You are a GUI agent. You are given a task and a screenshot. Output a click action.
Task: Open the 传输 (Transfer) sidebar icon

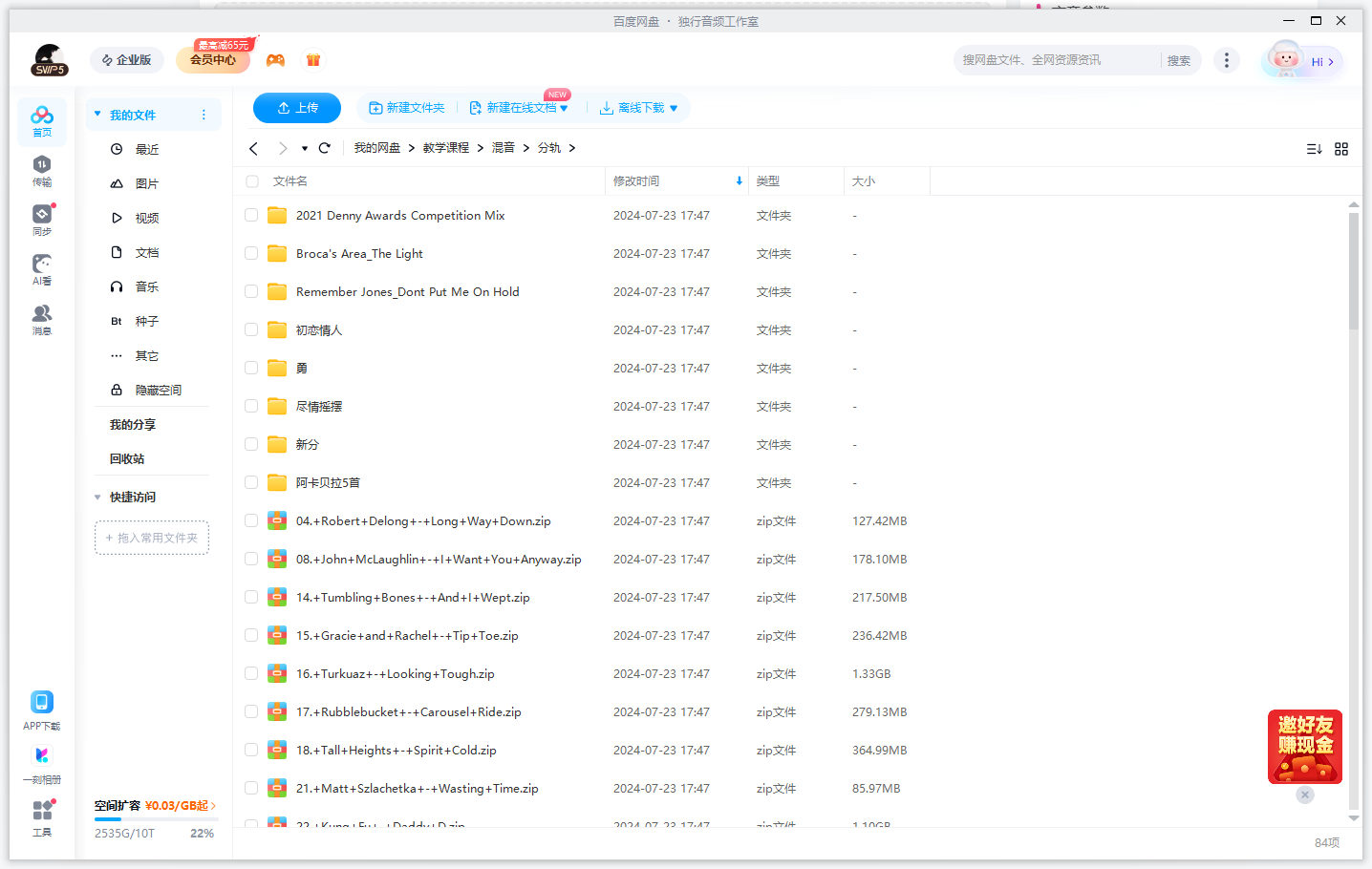[42, 170]
